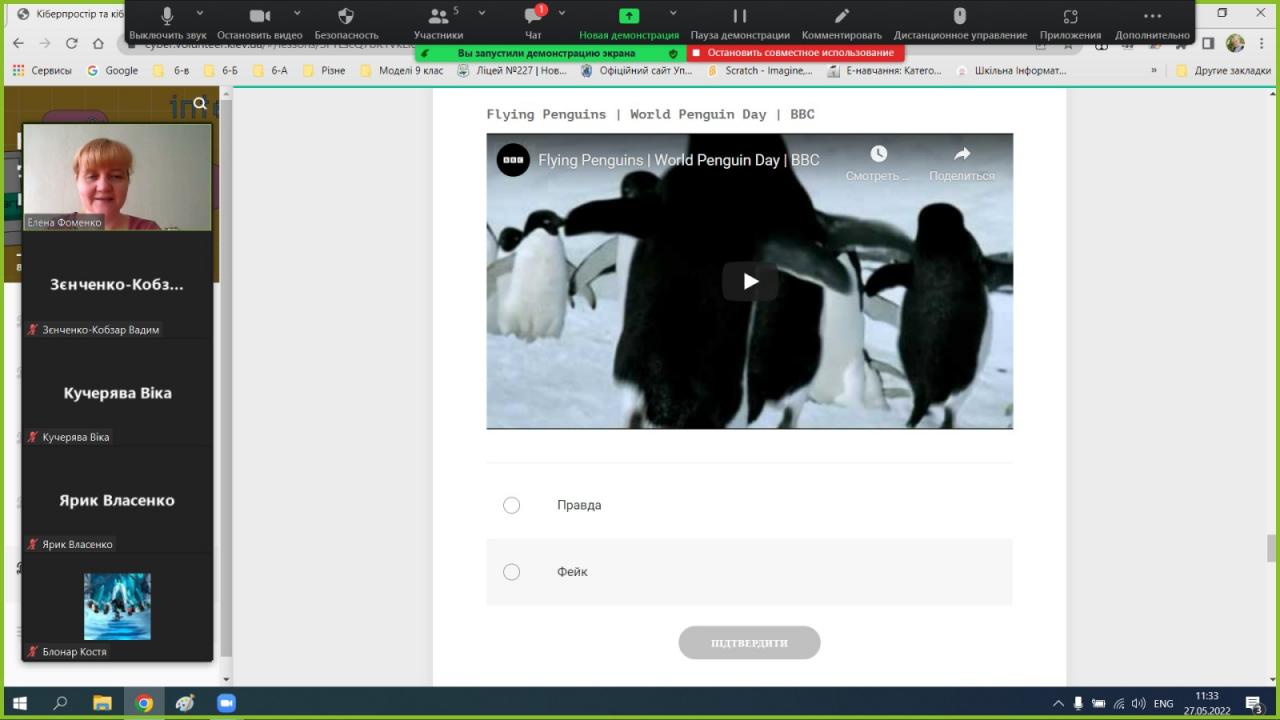Stop screen sharing with red button
Viewport: 1280px width, 720px height.
click(795, 53)
